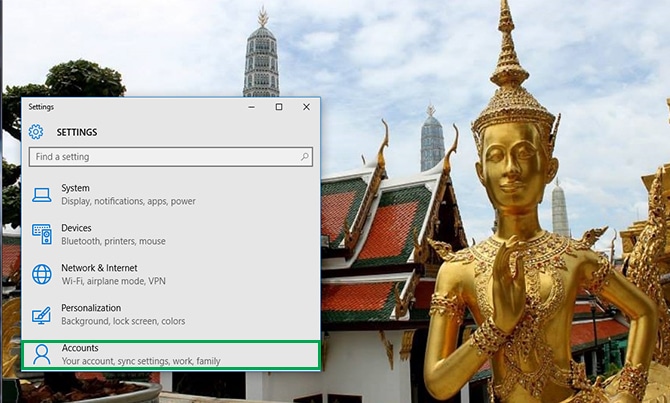Click 'Background, lock screen, colors' description

123,321
